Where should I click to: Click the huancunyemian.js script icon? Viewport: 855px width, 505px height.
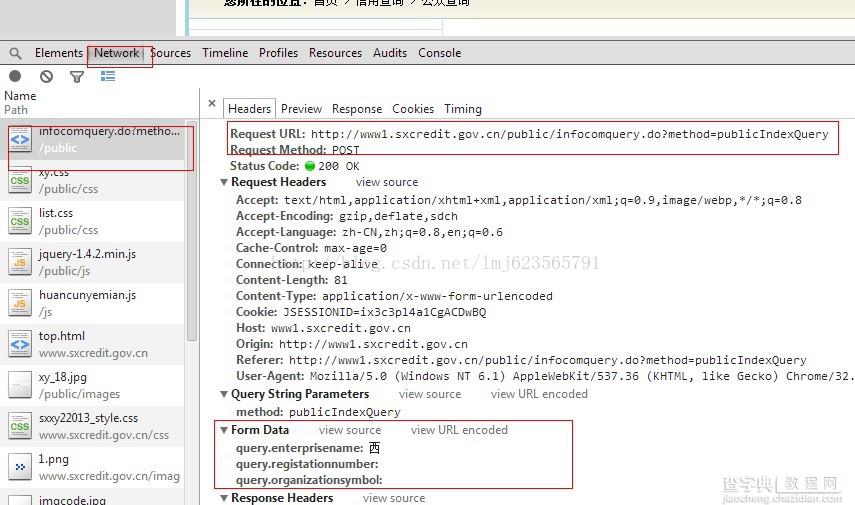(20, 303)
